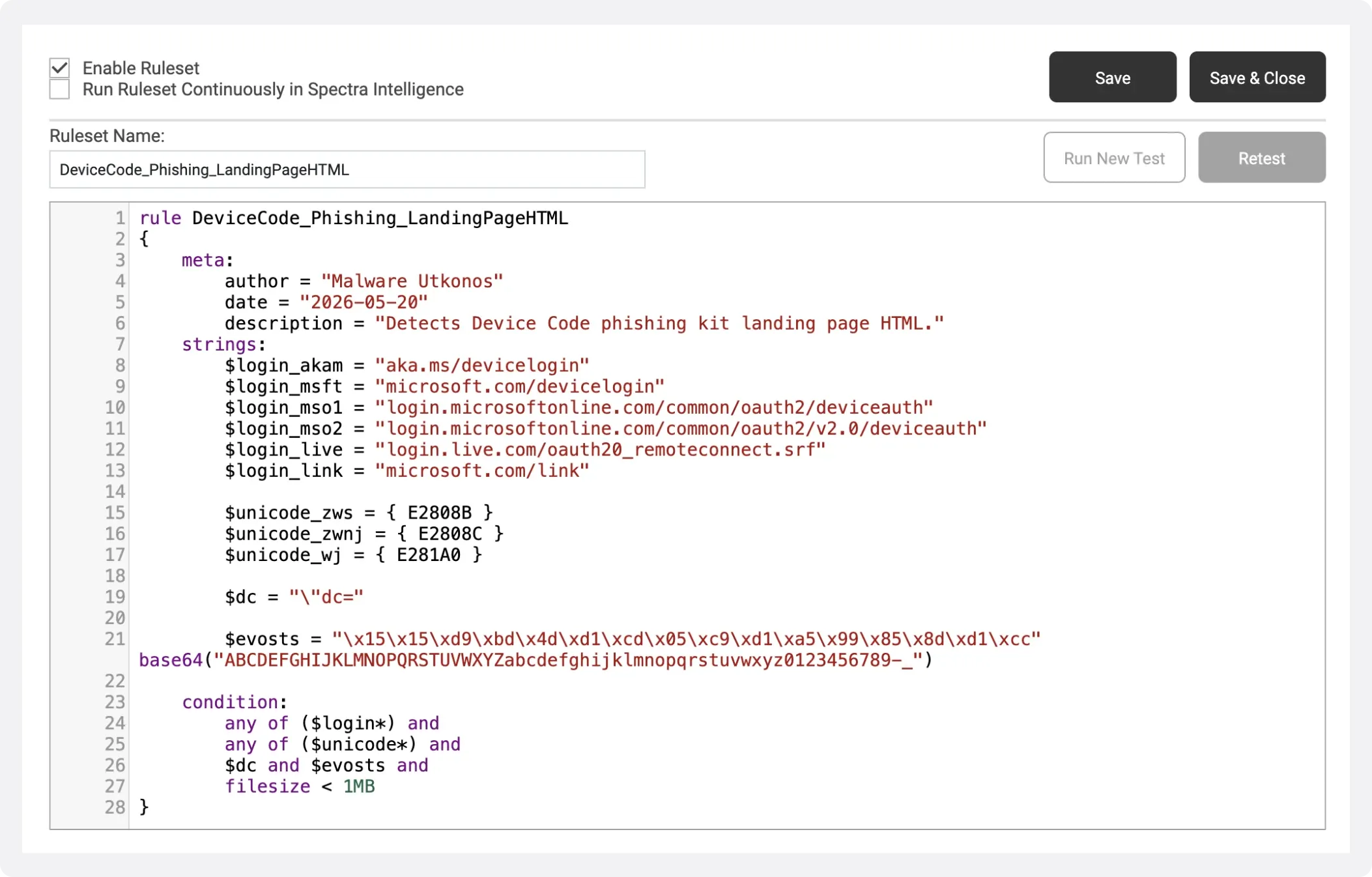The width and height of the screenshot is (1372, 877).
Task: Click the "Ruleset Name:" label
Action: tap(107, 136)
